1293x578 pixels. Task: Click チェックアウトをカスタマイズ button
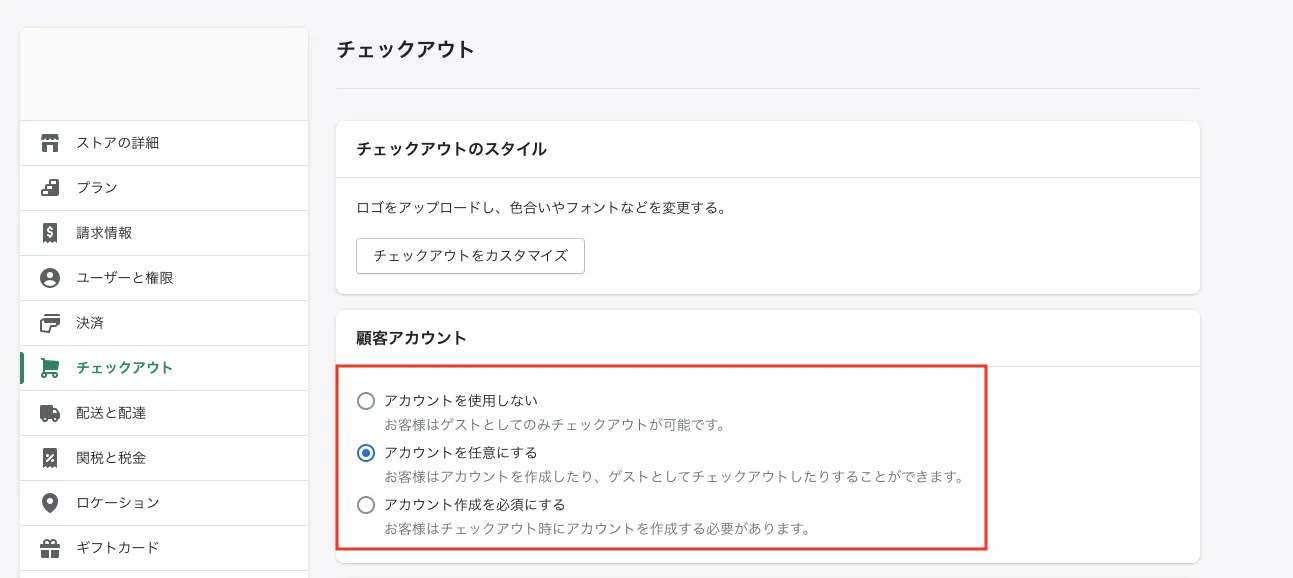click(x=470, y=256)
